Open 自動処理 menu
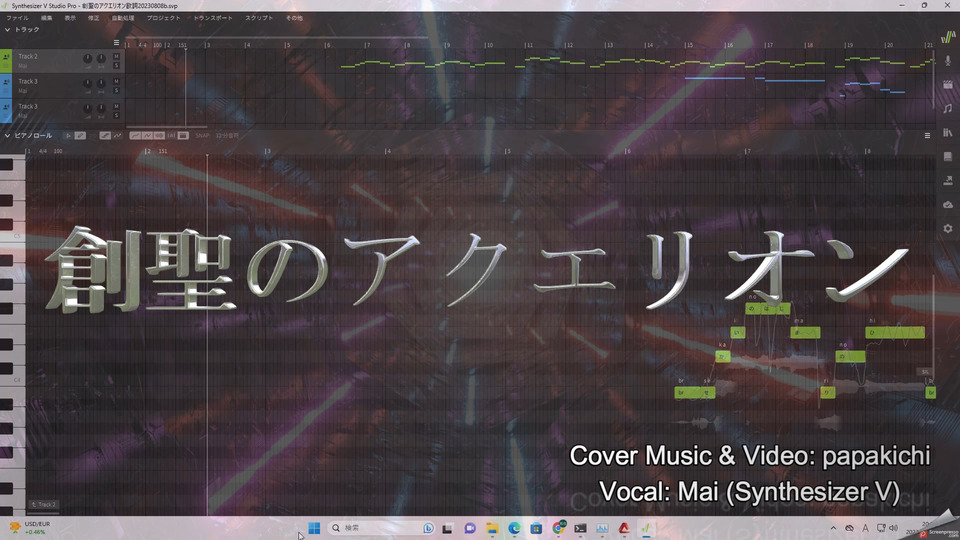The image size is (960, 540). [x=123, y=18]
